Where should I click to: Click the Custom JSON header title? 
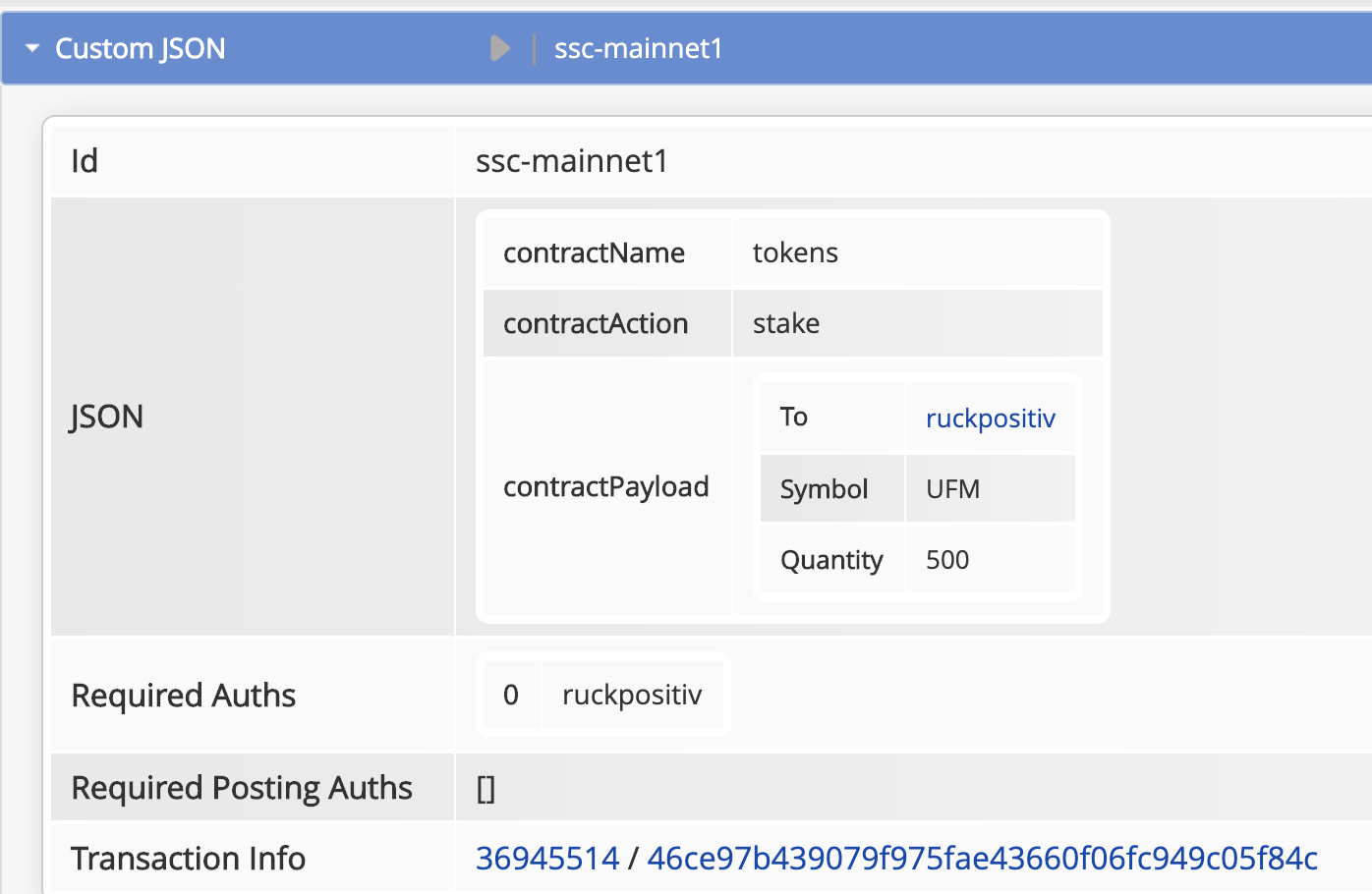pyautogui.click(x=140, y=48)
